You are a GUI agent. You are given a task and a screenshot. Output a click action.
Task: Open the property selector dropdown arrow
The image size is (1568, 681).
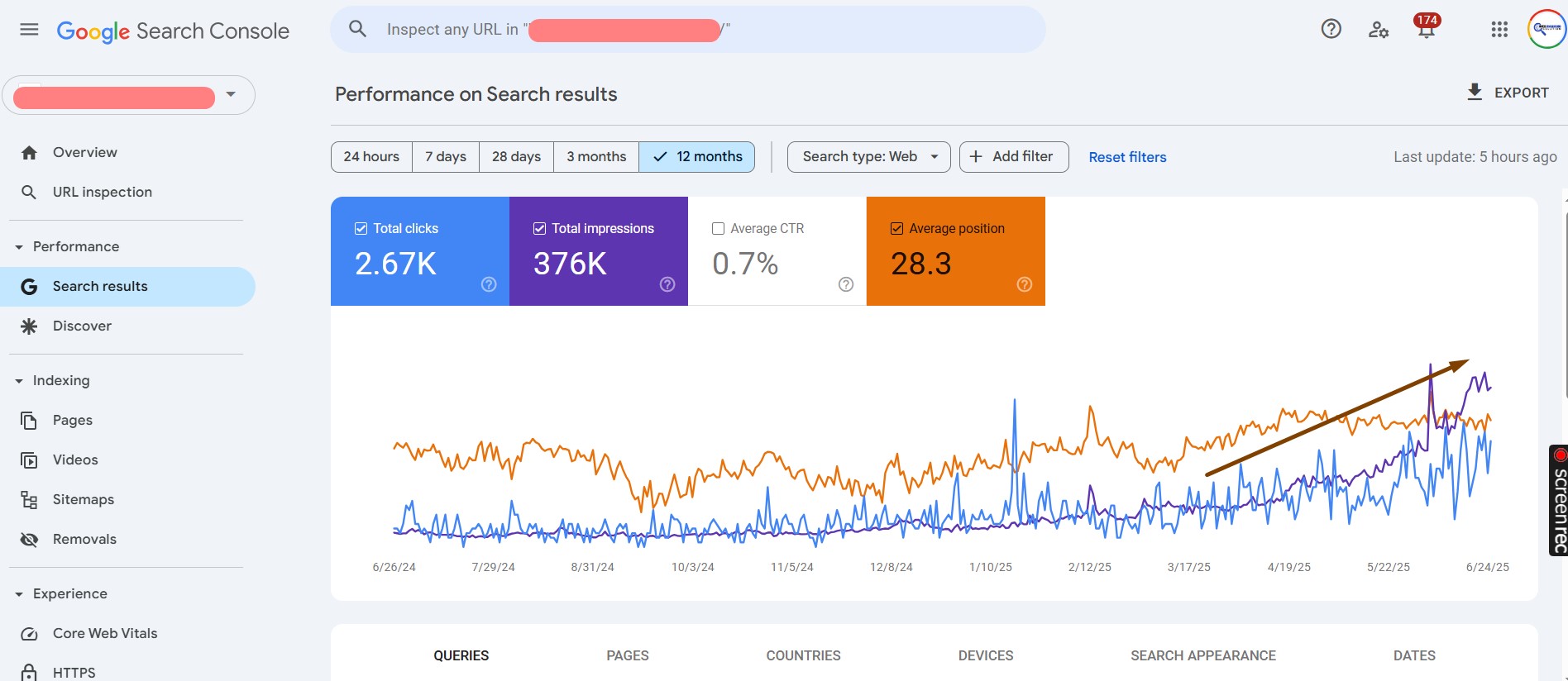(231, 94)
